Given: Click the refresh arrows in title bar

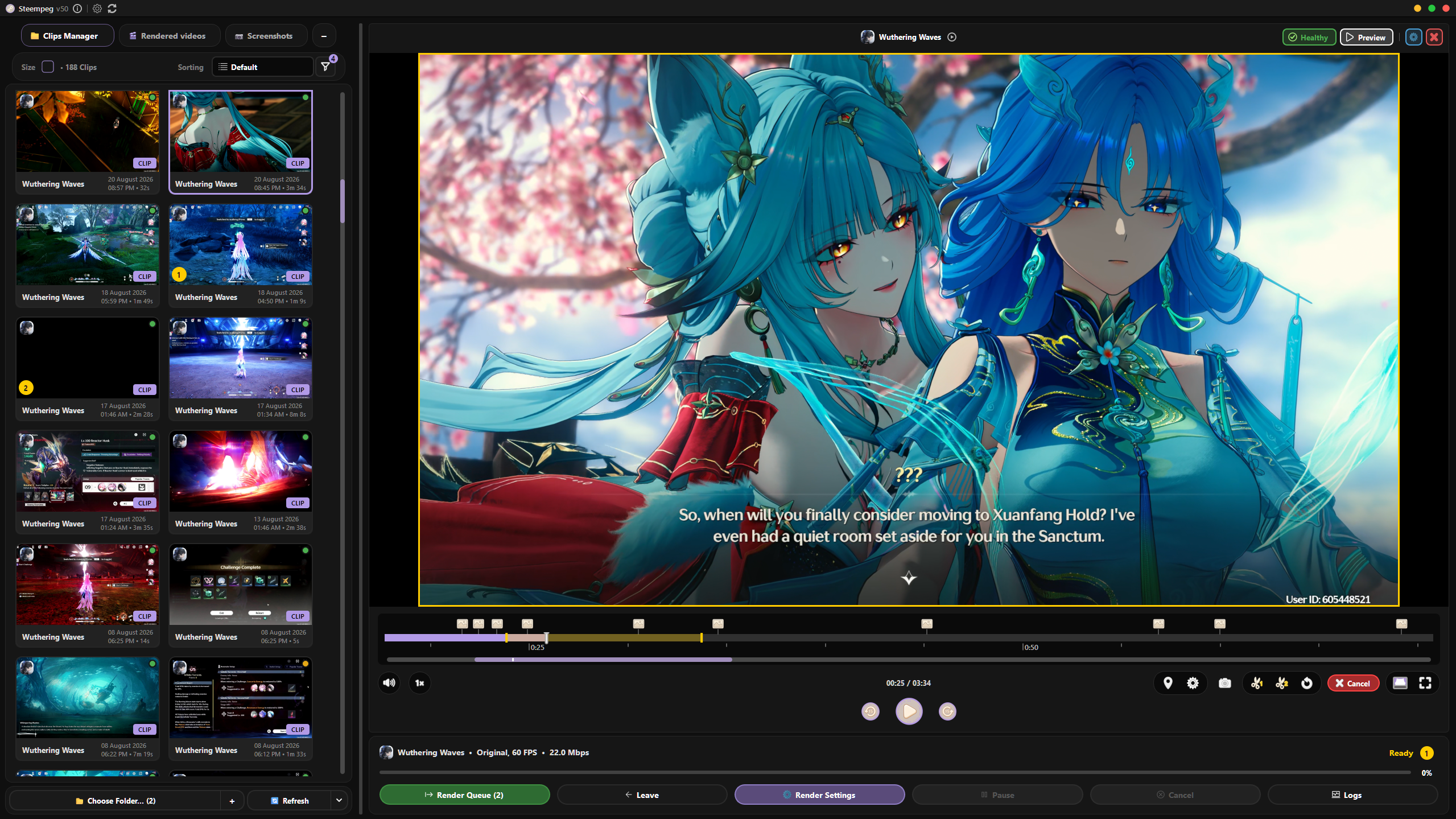Looking at the screenshot, I should pyautogui.click(x=112, y=9).
